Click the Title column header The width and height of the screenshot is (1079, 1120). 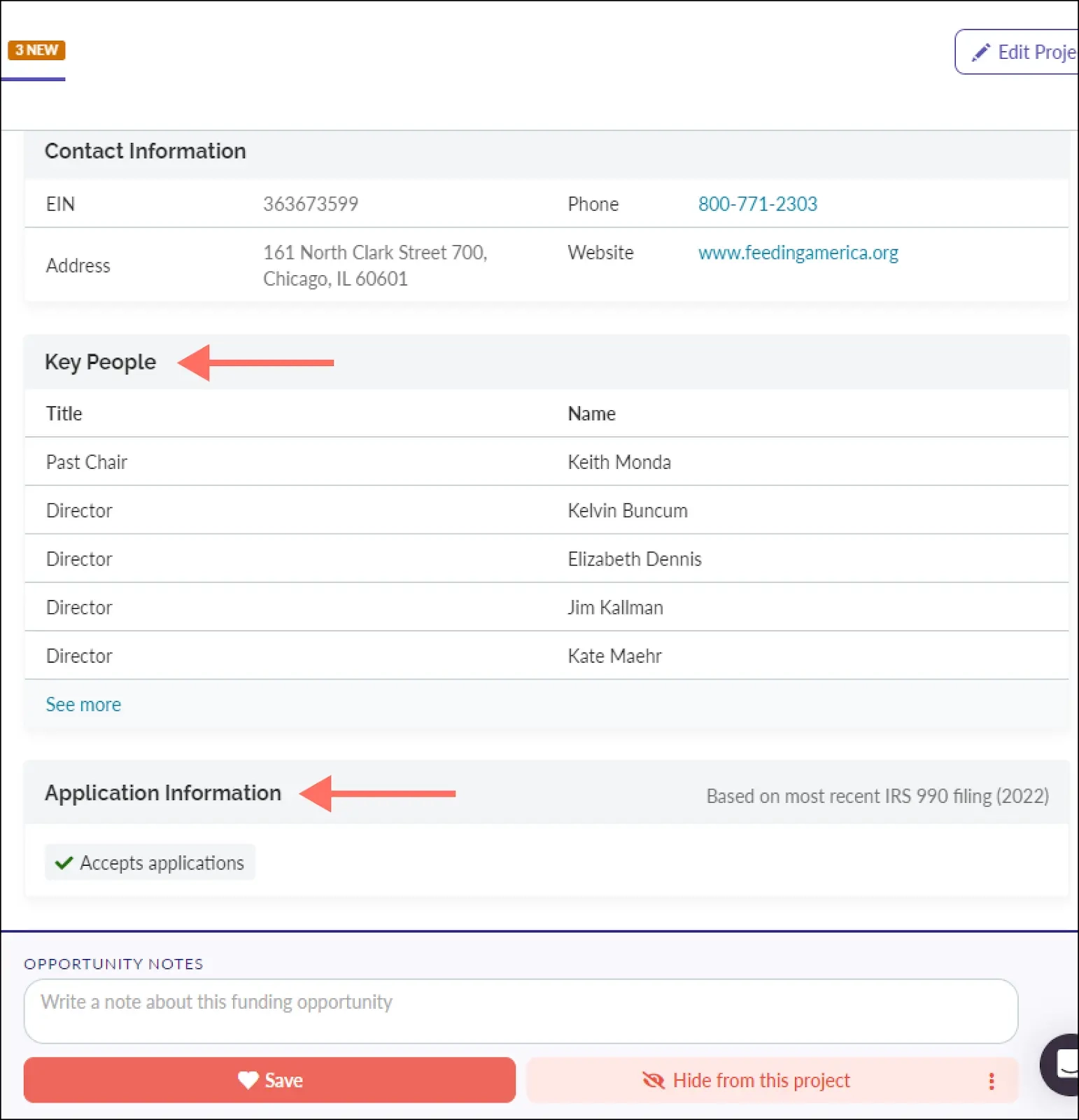64,414
